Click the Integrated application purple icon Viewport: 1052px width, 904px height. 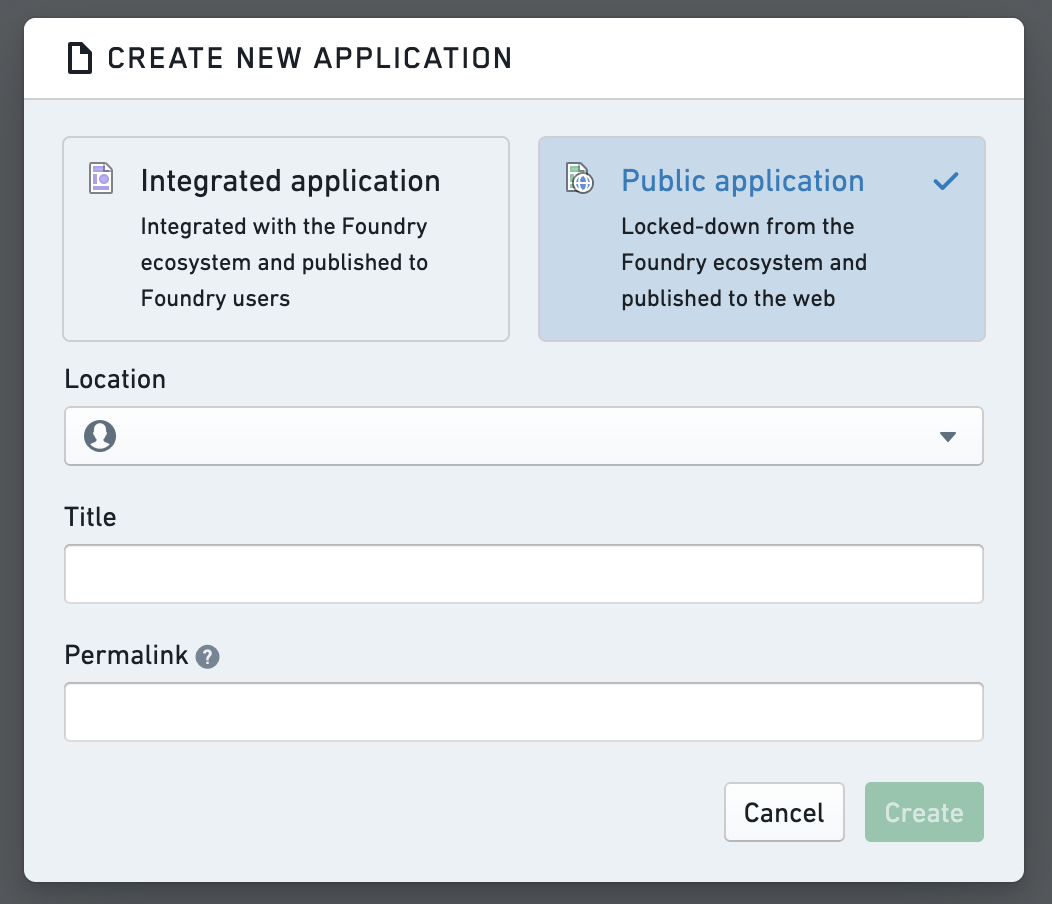pyautogui.click(x=101, y=178)
